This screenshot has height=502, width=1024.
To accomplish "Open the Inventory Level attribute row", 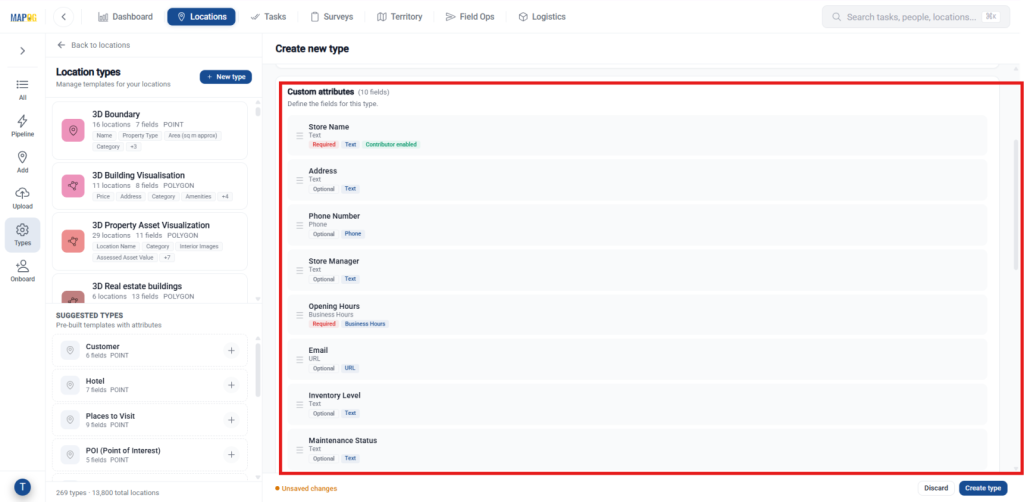I will coord(637,404).
